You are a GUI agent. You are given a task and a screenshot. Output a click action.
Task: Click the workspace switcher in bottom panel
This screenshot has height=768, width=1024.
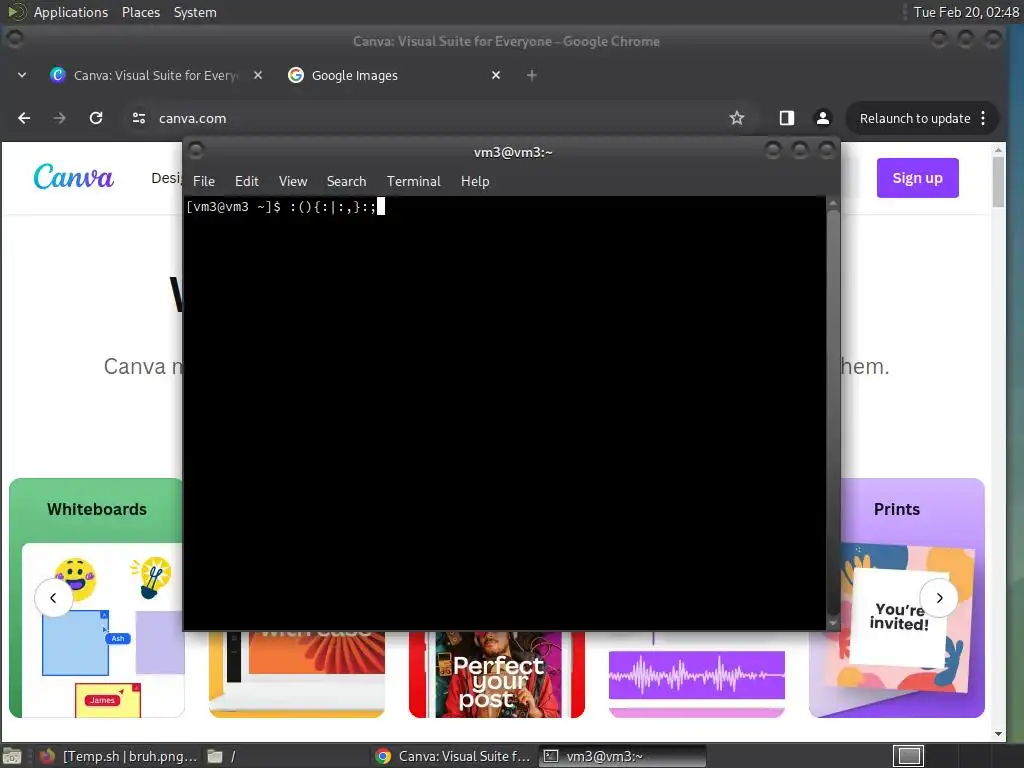pos(908,756)
